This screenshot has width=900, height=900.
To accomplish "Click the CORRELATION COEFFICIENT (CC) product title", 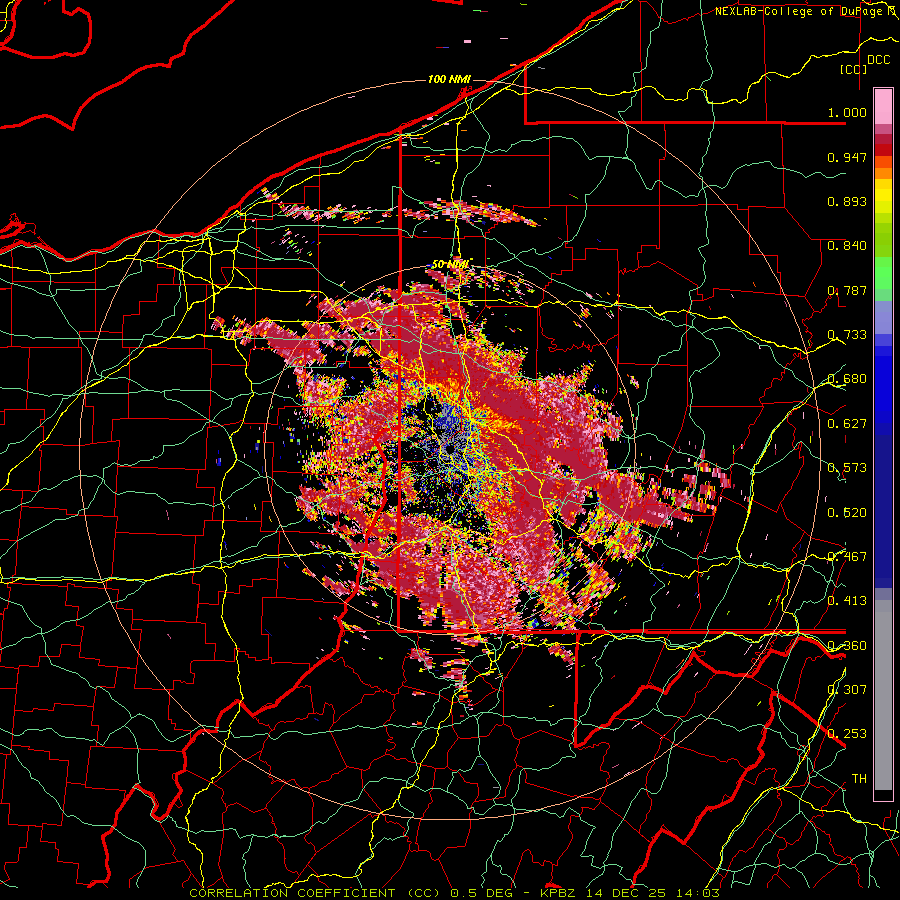I will tap(315, 893).
